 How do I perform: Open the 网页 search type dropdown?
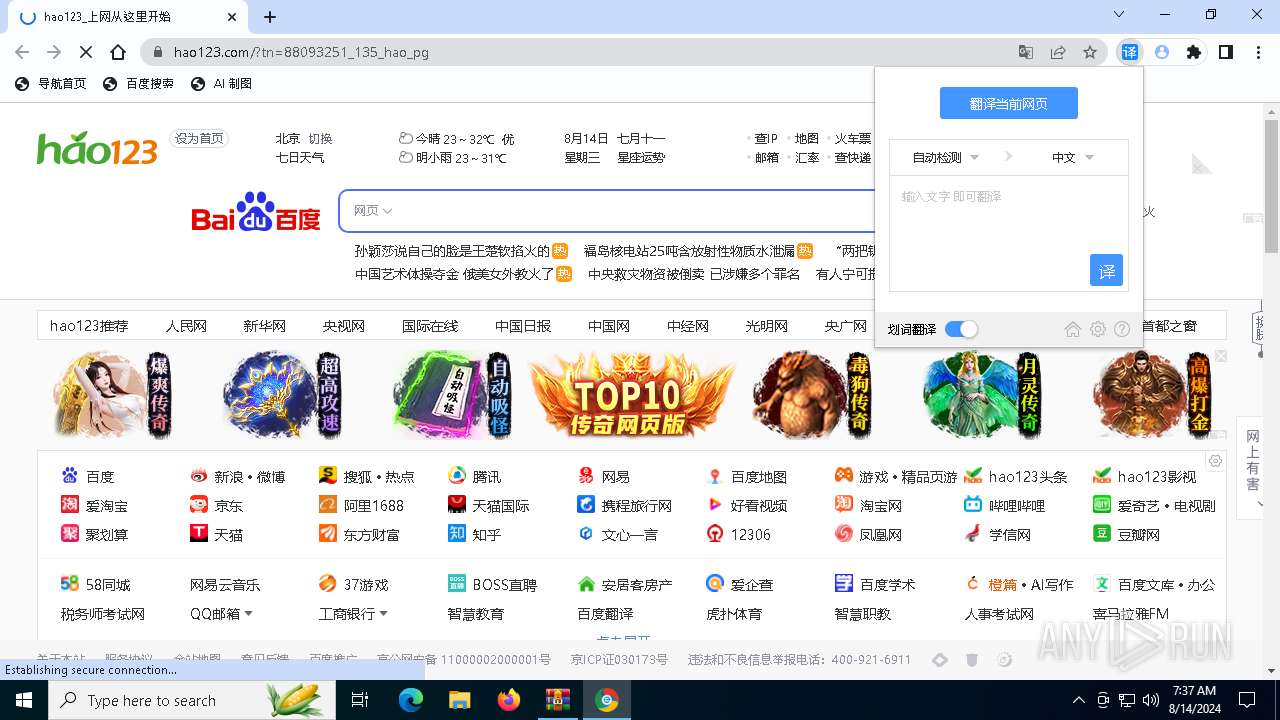[x=373, y=211]
